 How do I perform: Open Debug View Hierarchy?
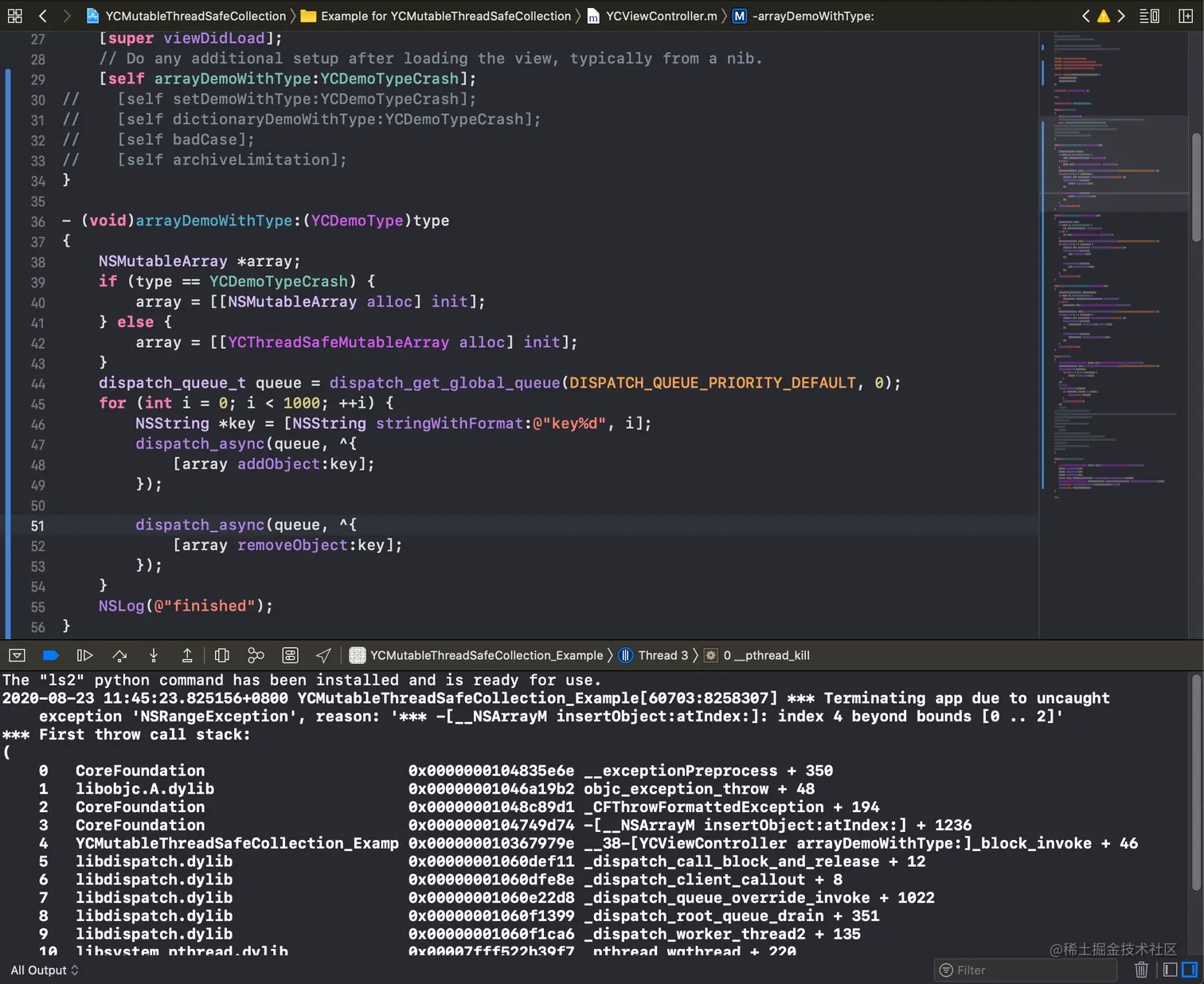222,655
